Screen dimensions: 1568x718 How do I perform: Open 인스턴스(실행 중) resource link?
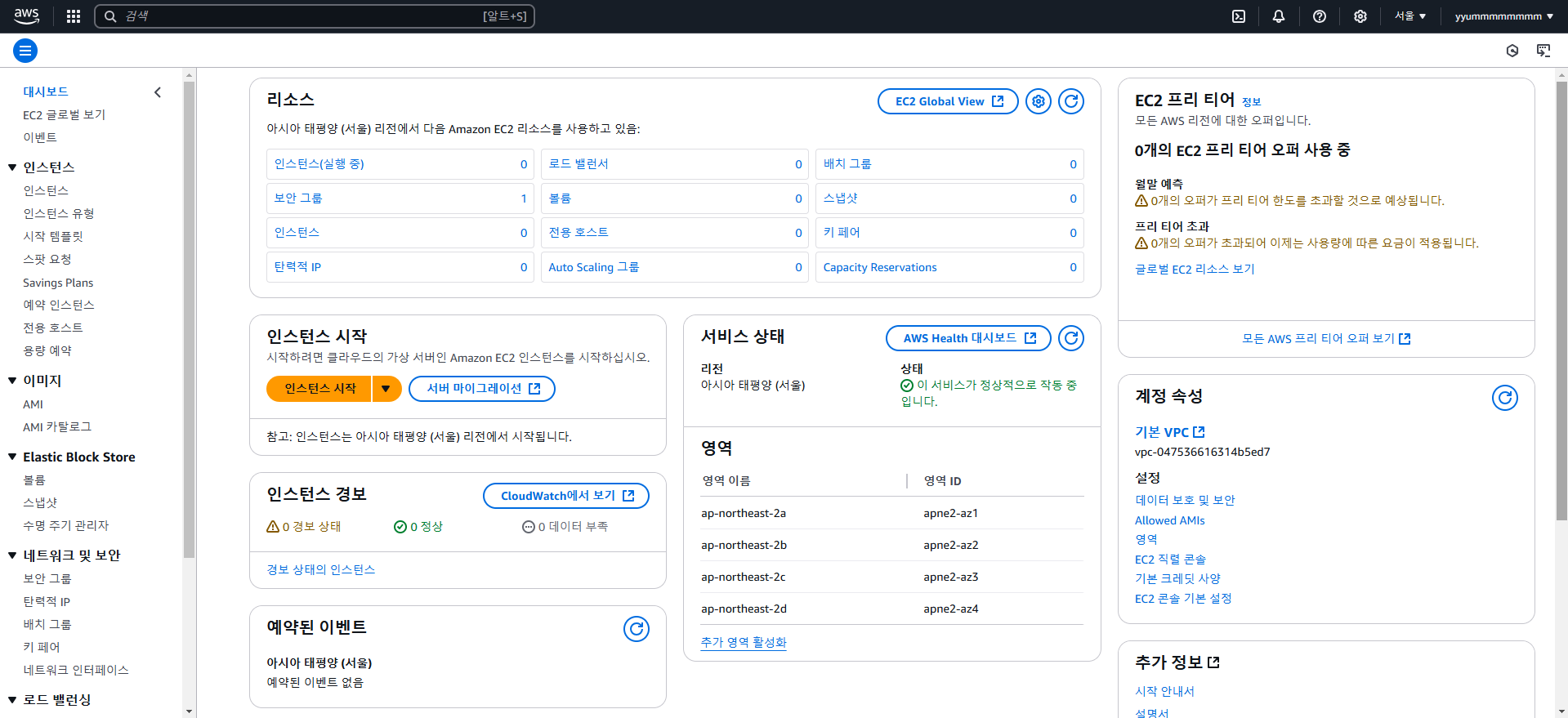319,164
